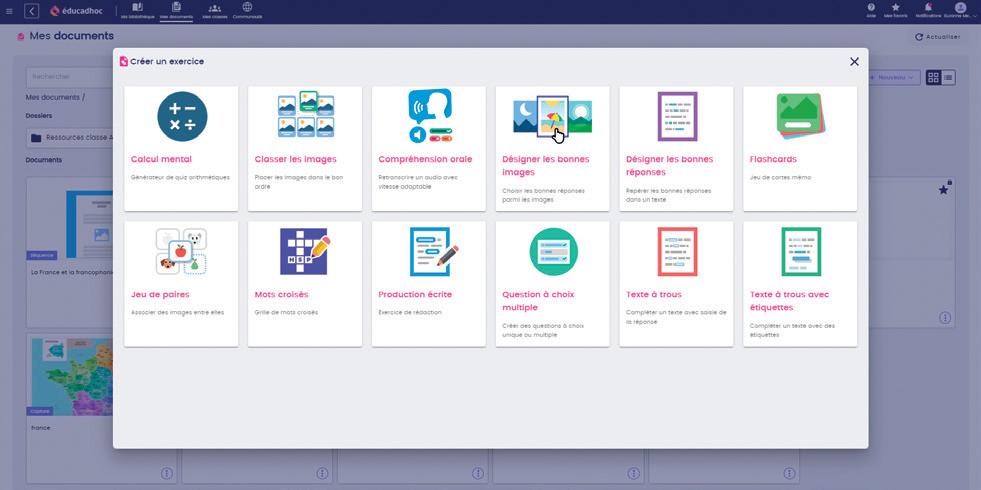This screenshot has height=490, width=981.
Task: Switch to grid view
Action: (x=933, y=78)
